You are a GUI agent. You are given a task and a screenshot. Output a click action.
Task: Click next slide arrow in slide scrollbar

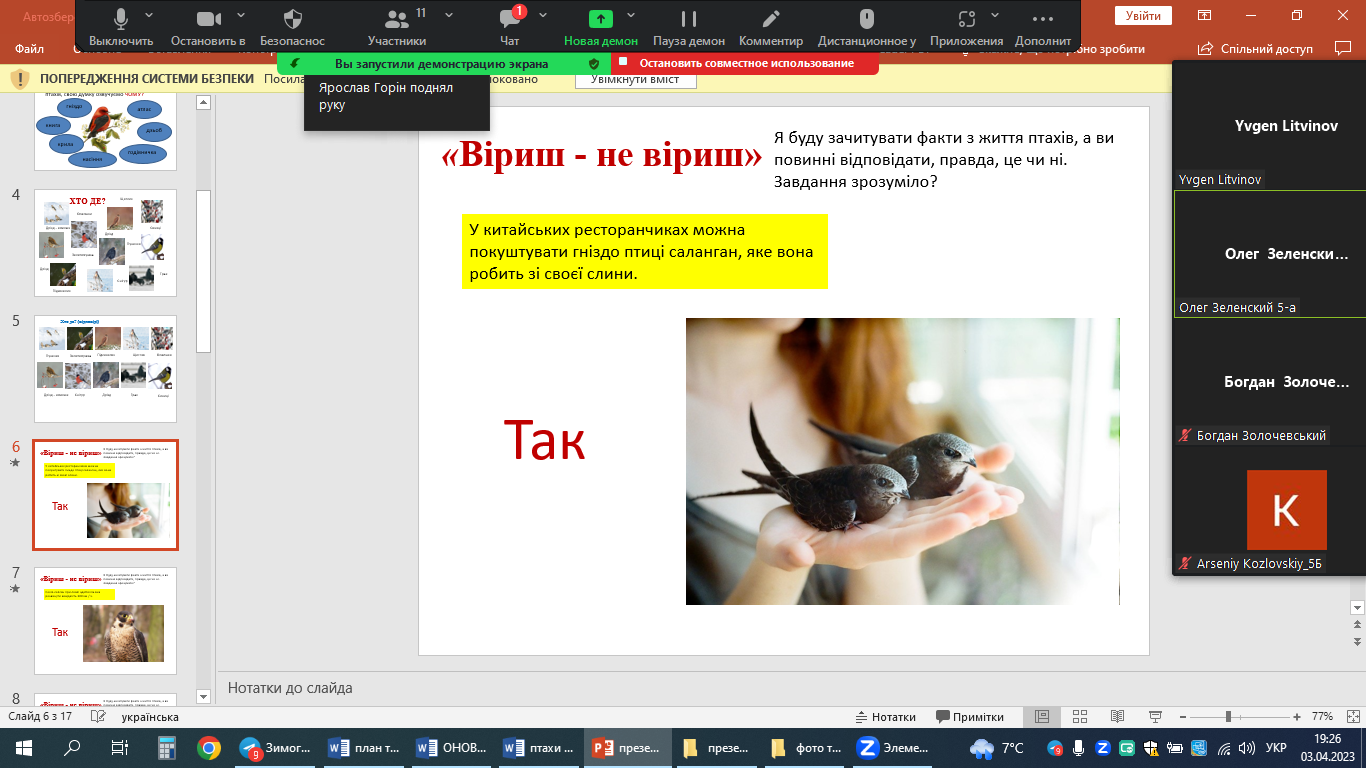[1357, 641]
